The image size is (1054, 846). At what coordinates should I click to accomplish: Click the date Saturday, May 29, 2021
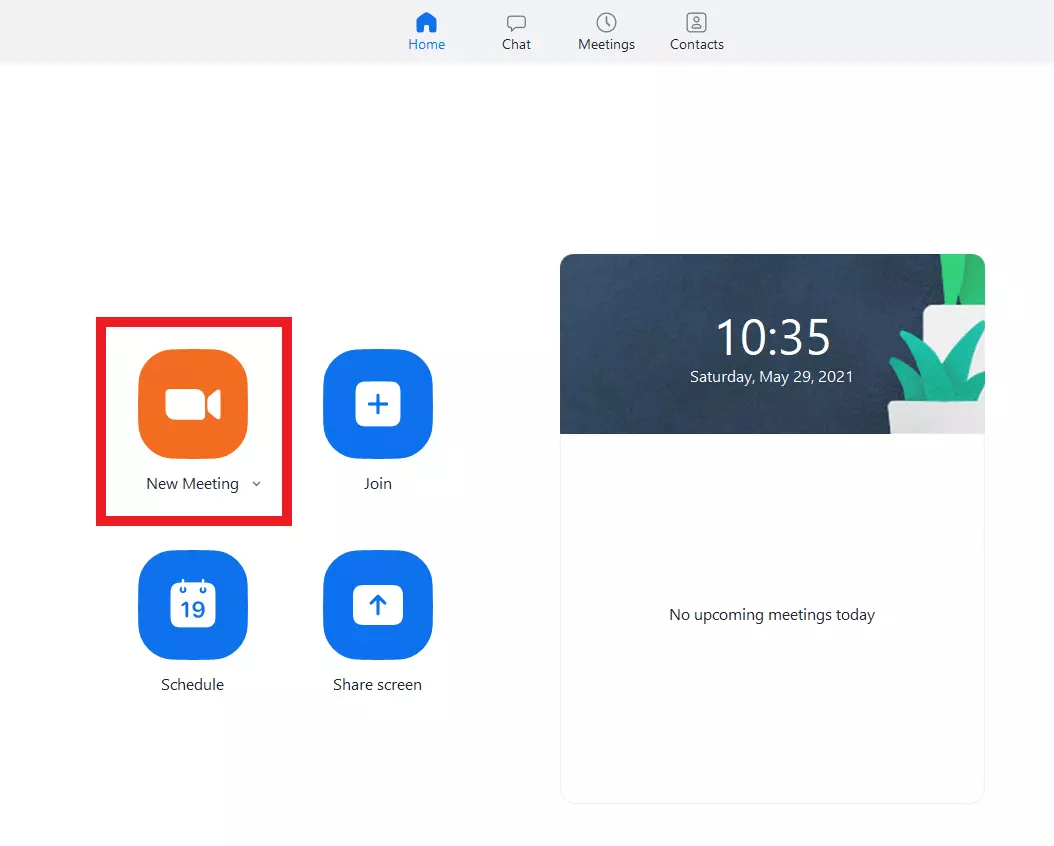point(771,377)
